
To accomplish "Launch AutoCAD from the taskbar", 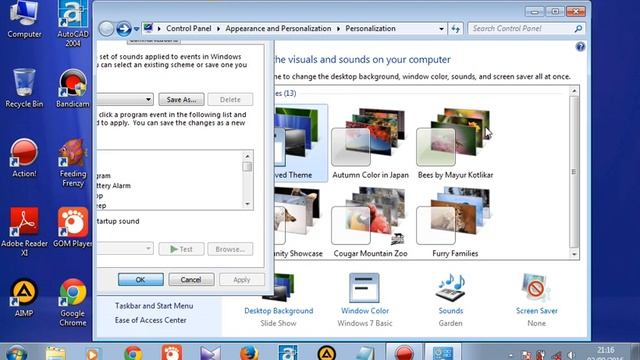I will click(x=288, y=353).
